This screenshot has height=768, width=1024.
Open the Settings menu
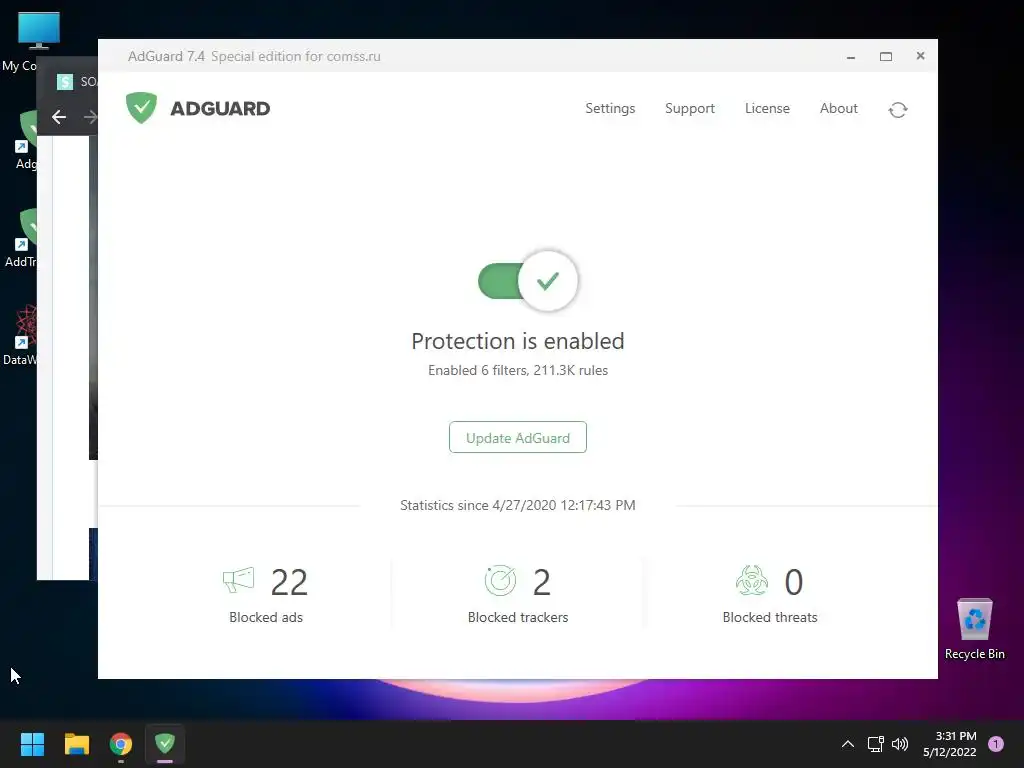point(610,108)
